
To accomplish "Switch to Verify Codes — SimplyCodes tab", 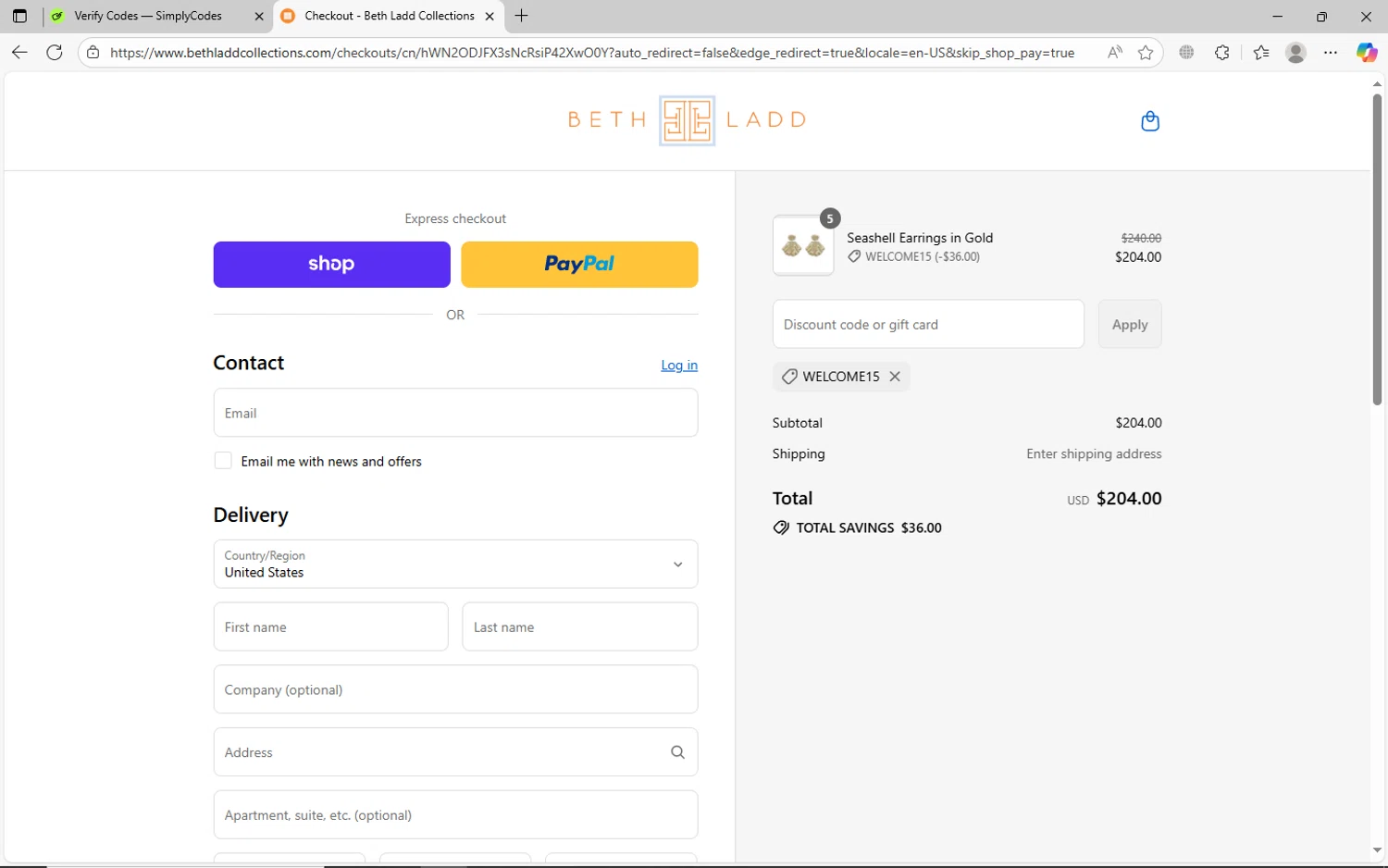I will tap(157, 16).
